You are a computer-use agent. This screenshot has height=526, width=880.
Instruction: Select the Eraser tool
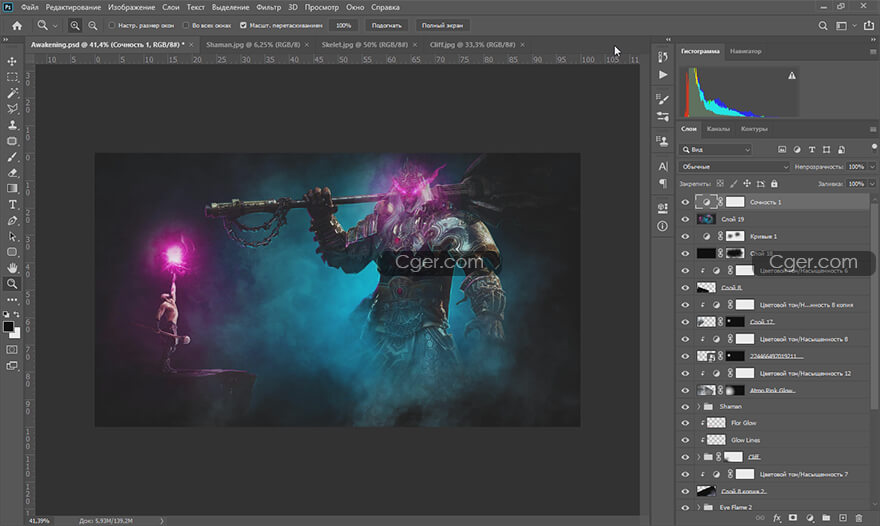12,173
